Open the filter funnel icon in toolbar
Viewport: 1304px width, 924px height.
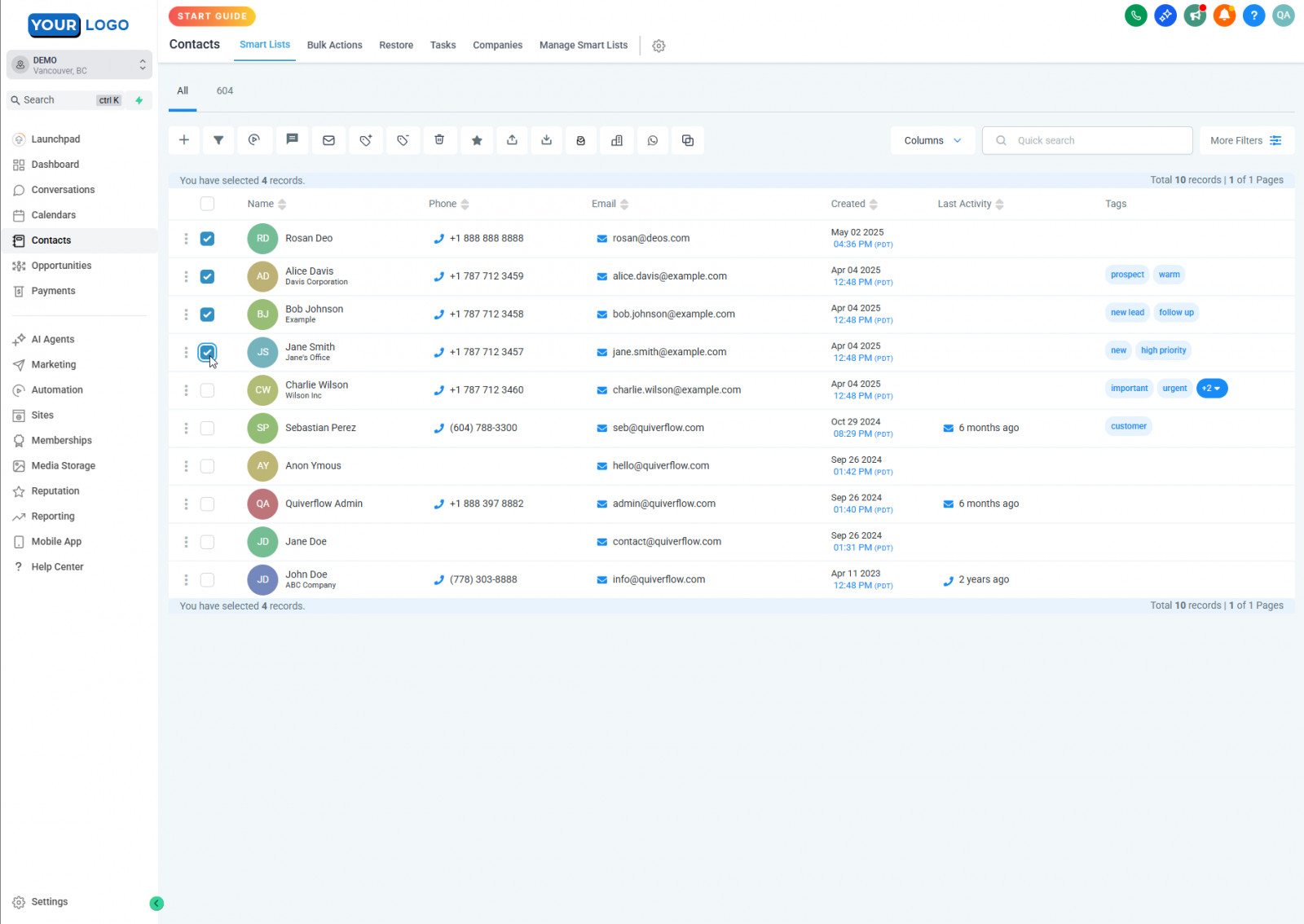point(218,140)
